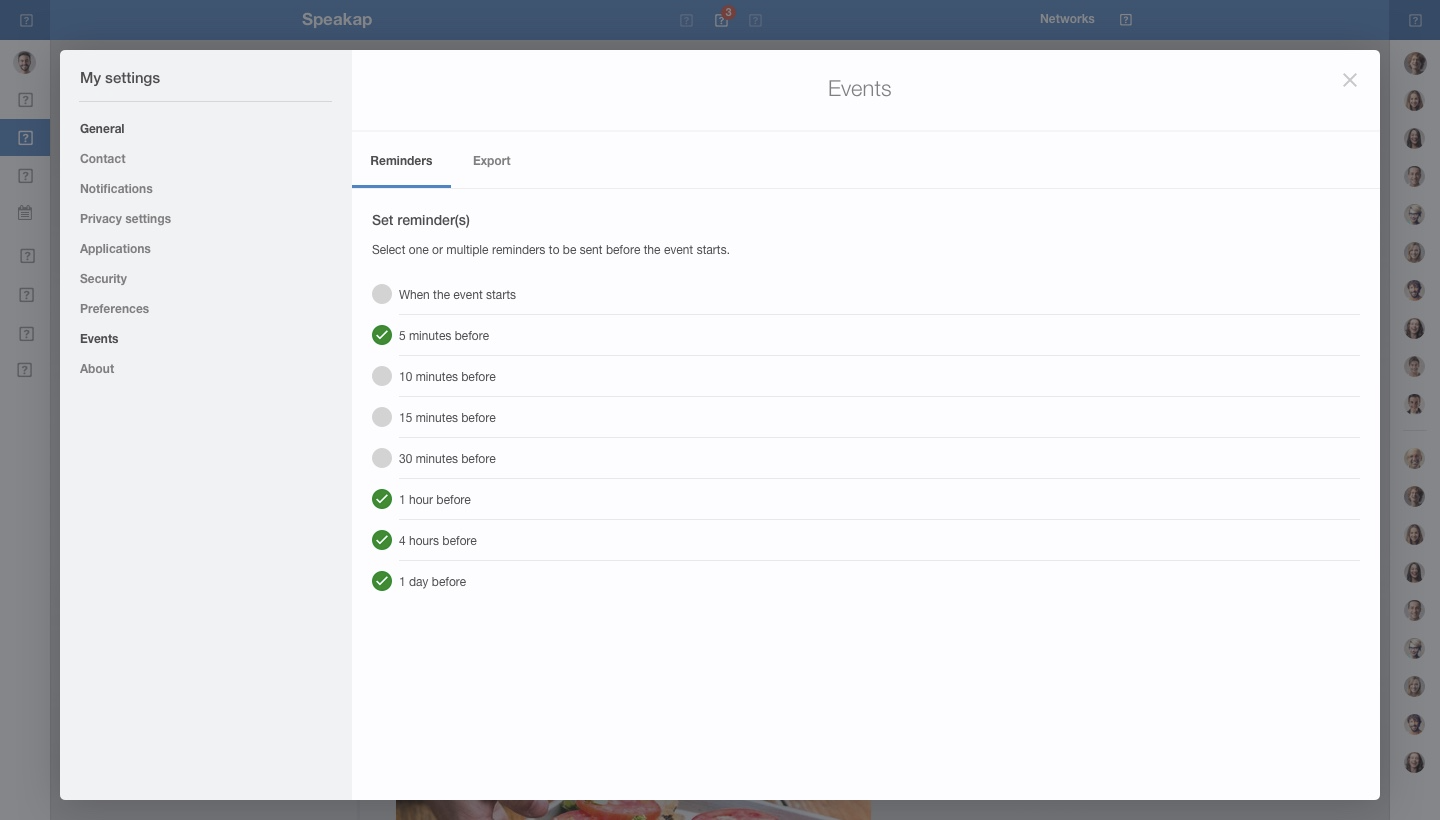Select the highlighted blue left sidebar icon

point(25,138)
